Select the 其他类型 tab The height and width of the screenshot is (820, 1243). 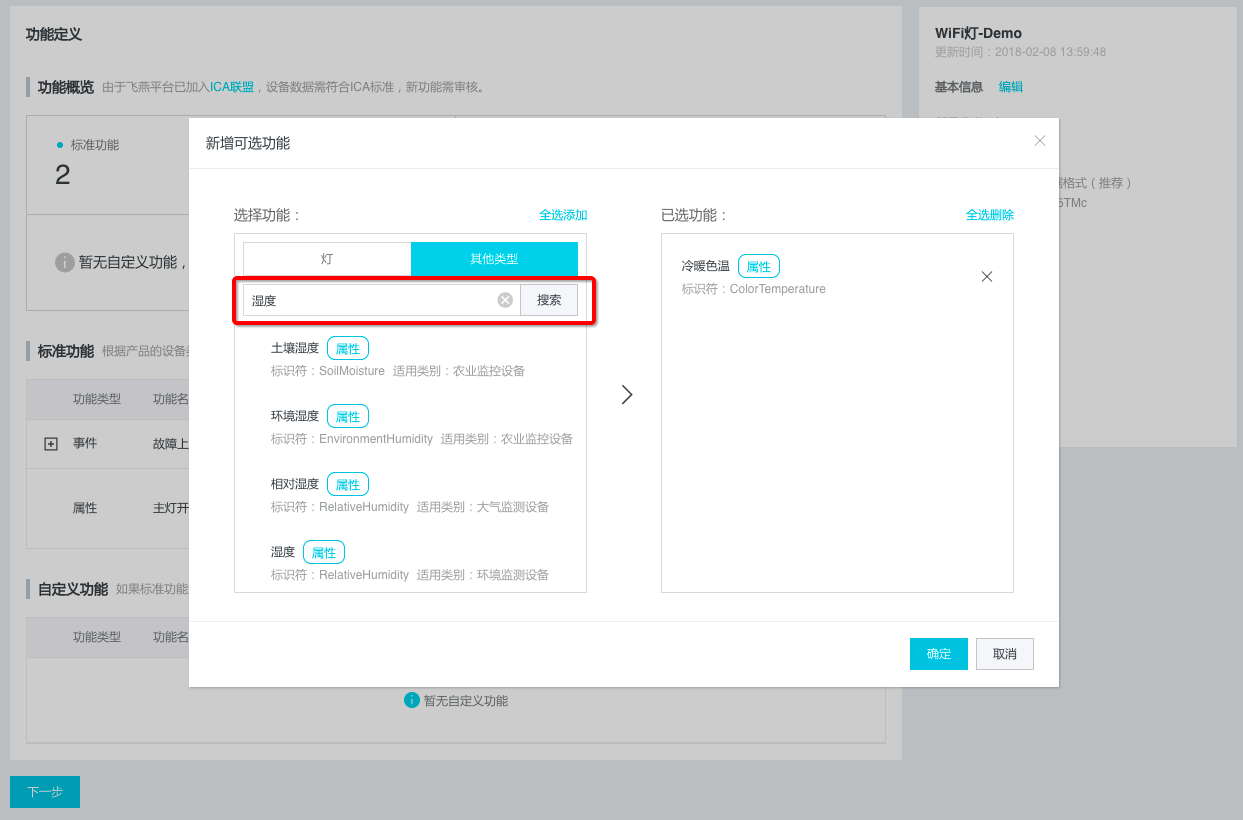494,259
